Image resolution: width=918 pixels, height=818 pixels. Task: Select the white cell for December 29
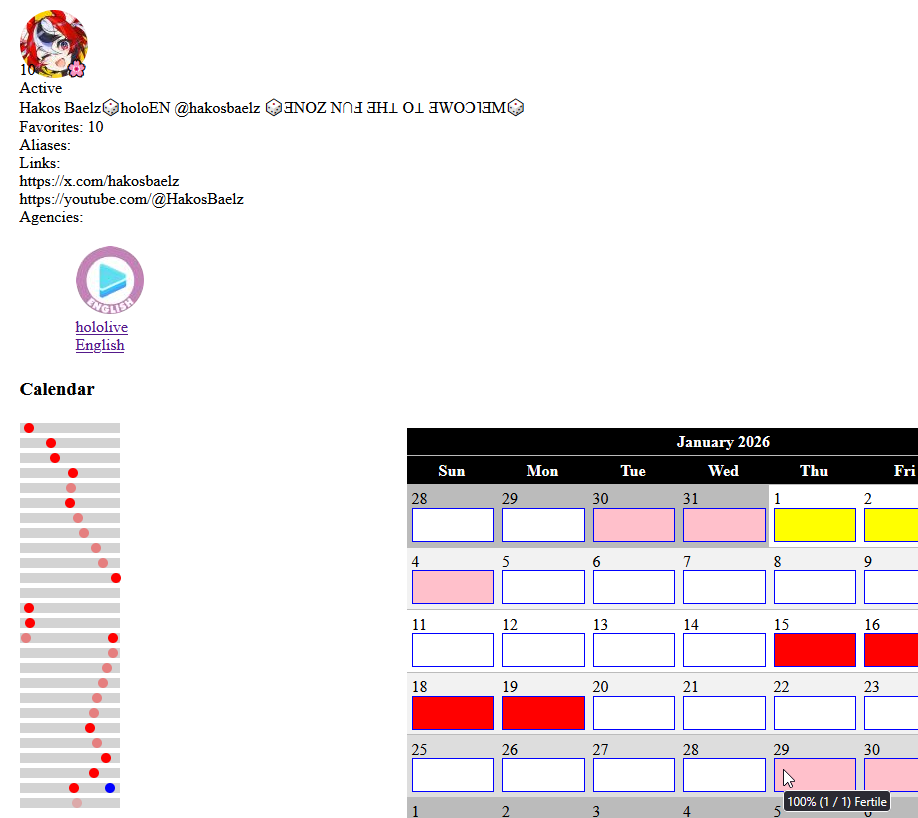[543, 525]
